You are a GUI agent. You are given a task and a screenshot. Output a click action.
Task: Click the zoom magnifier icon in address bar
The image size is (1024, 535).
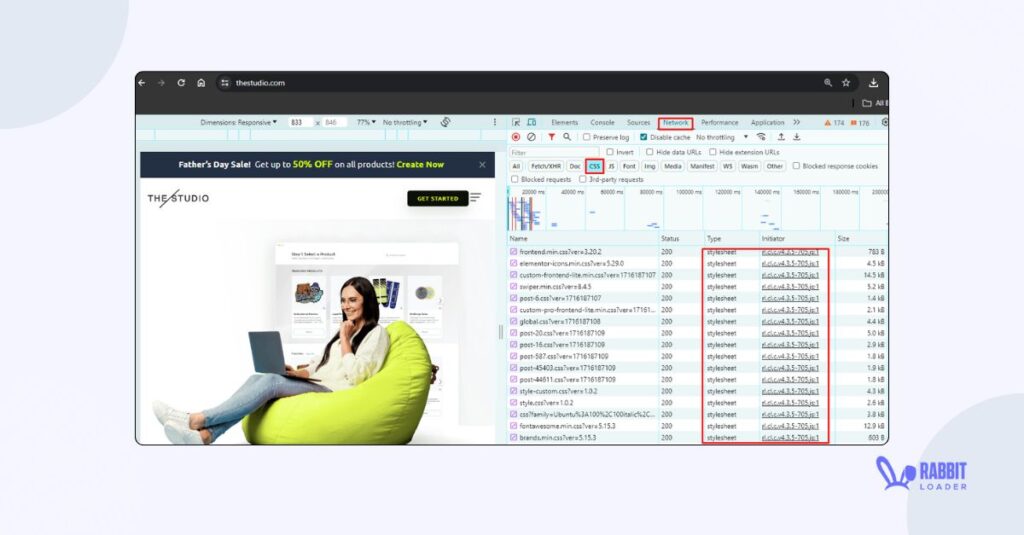(x=828, y=83)
